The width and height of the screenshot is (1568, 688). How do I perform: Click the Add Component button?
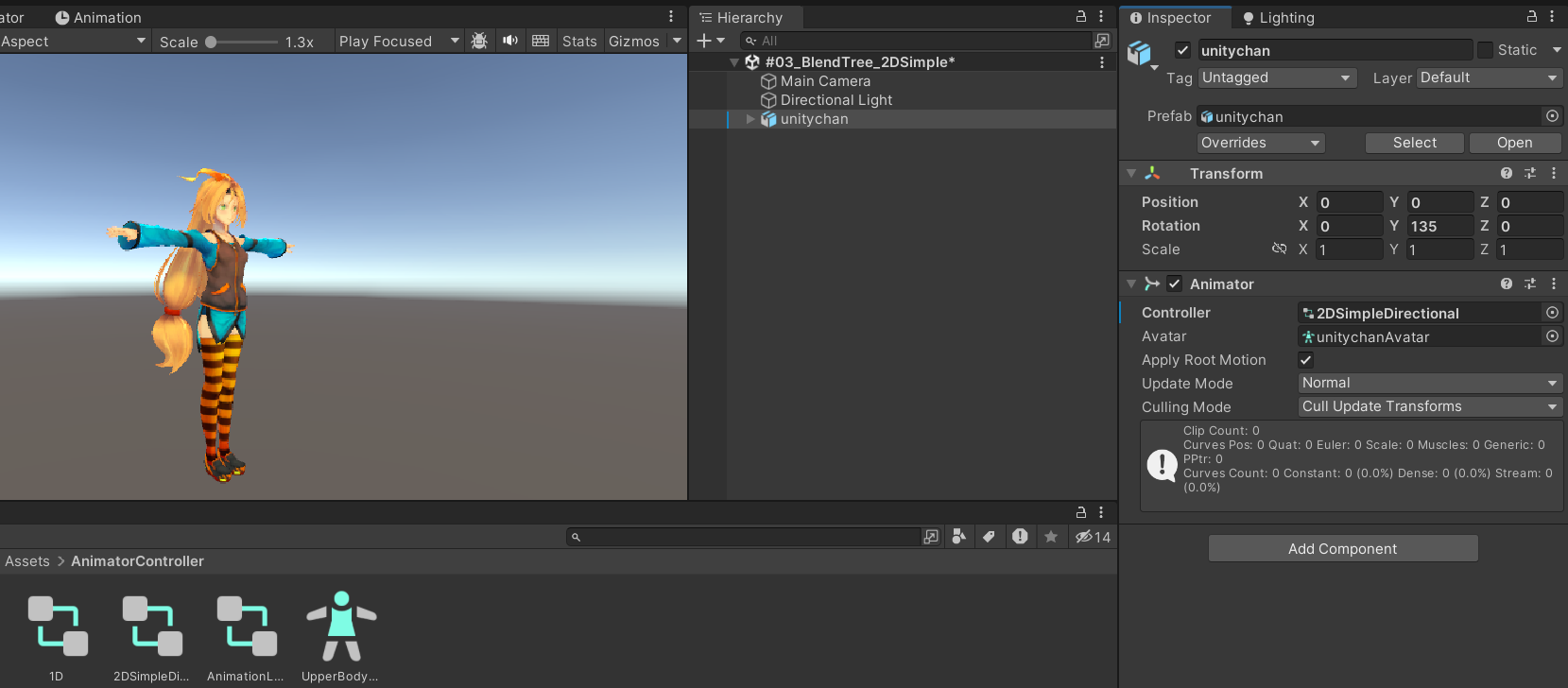pyautogui.click(x=1343, y=548)
